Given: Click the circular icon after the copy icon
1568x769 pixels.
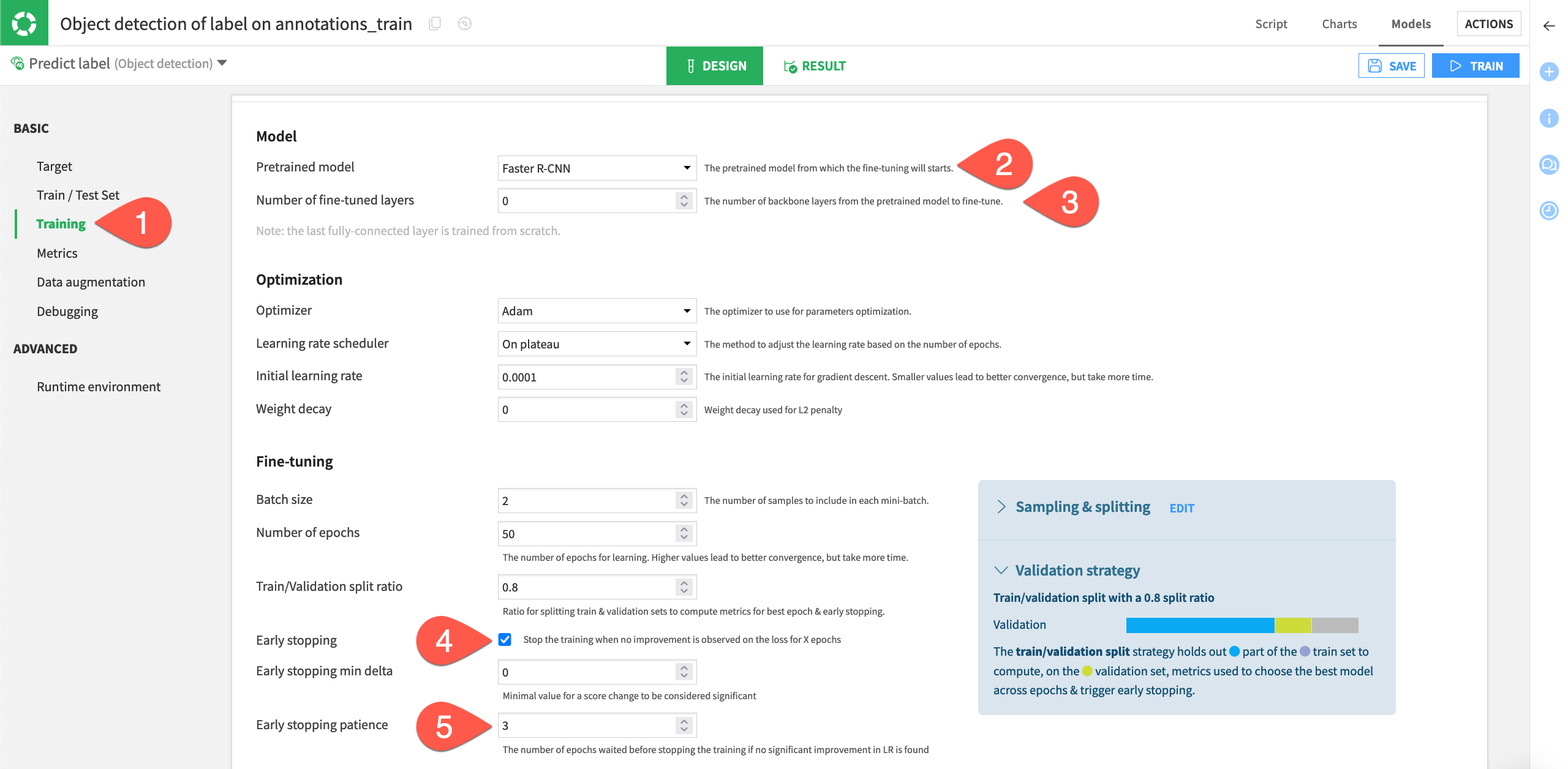Looking at the screenshot, I should [465, 23].
